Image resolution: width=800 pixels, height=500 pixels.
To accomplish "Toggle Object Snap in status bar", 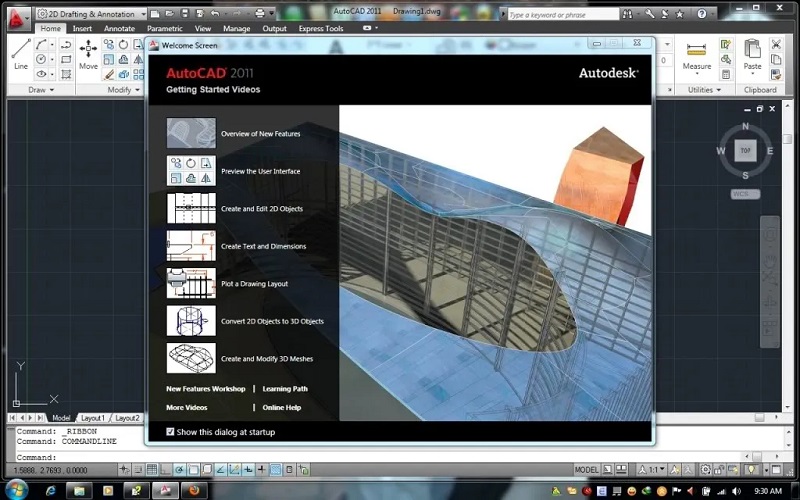I will coord(193,469).
